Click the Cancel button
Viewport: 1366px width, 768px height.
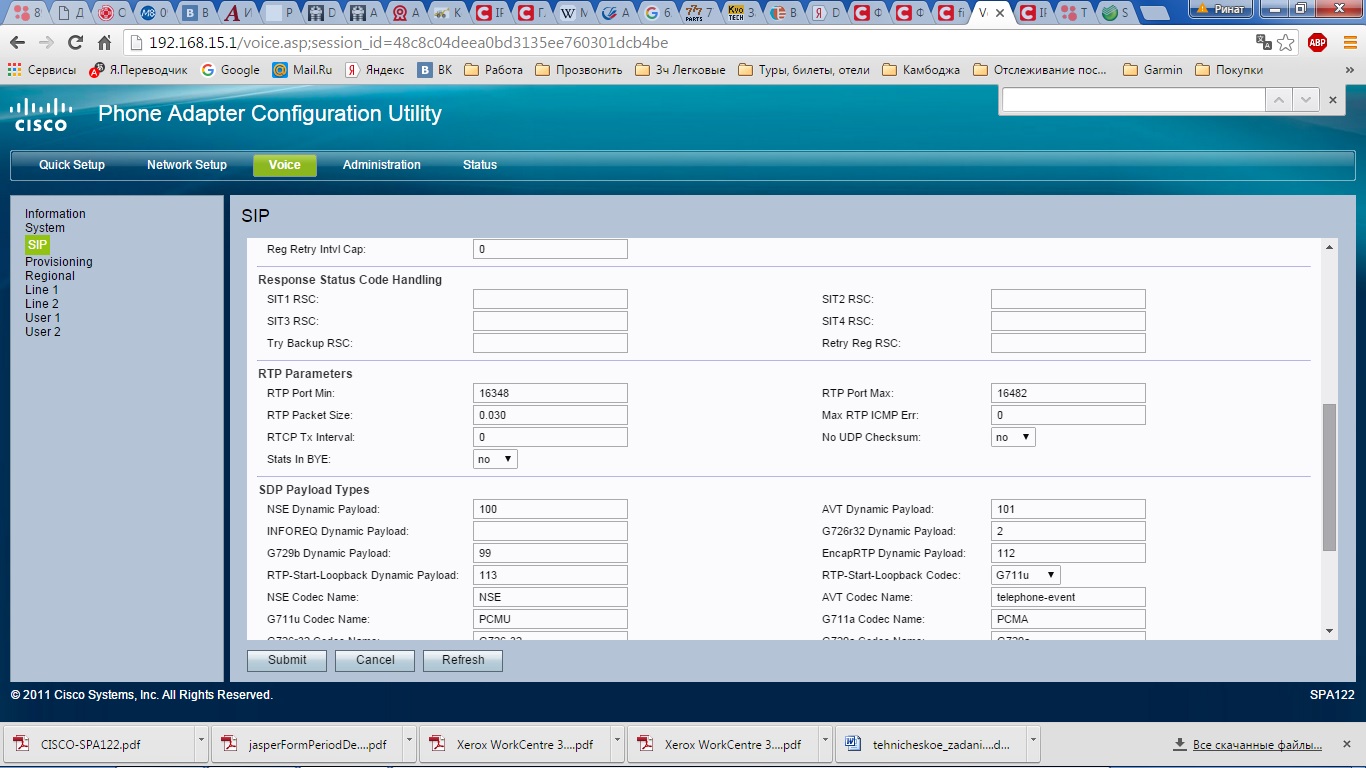tap(375, 660)
